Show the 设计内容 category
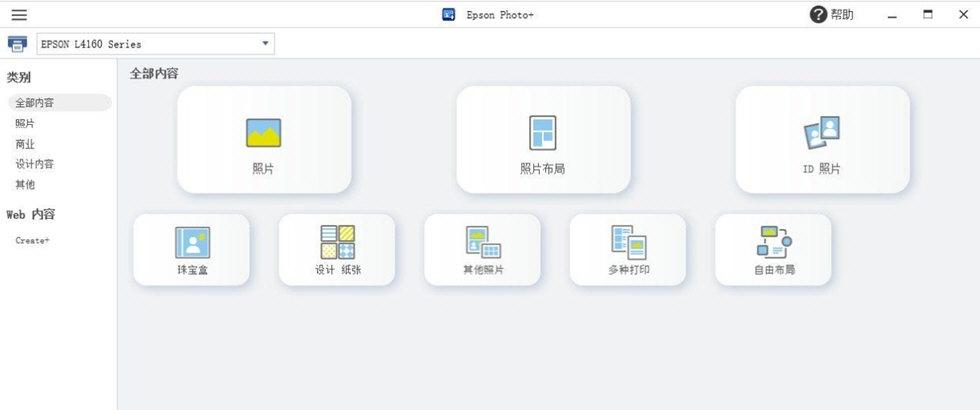 tap(35, 164)
